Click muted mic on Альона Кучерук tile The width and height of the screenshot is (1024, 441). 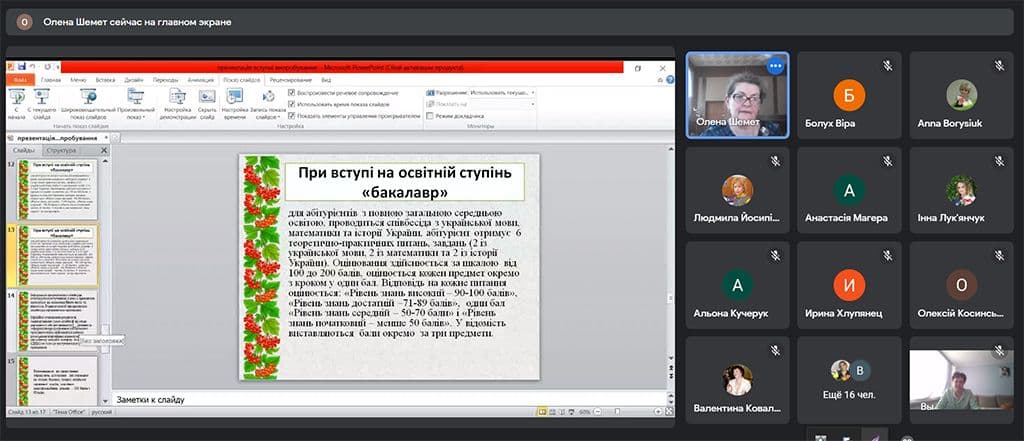click(x=775, y=255)
